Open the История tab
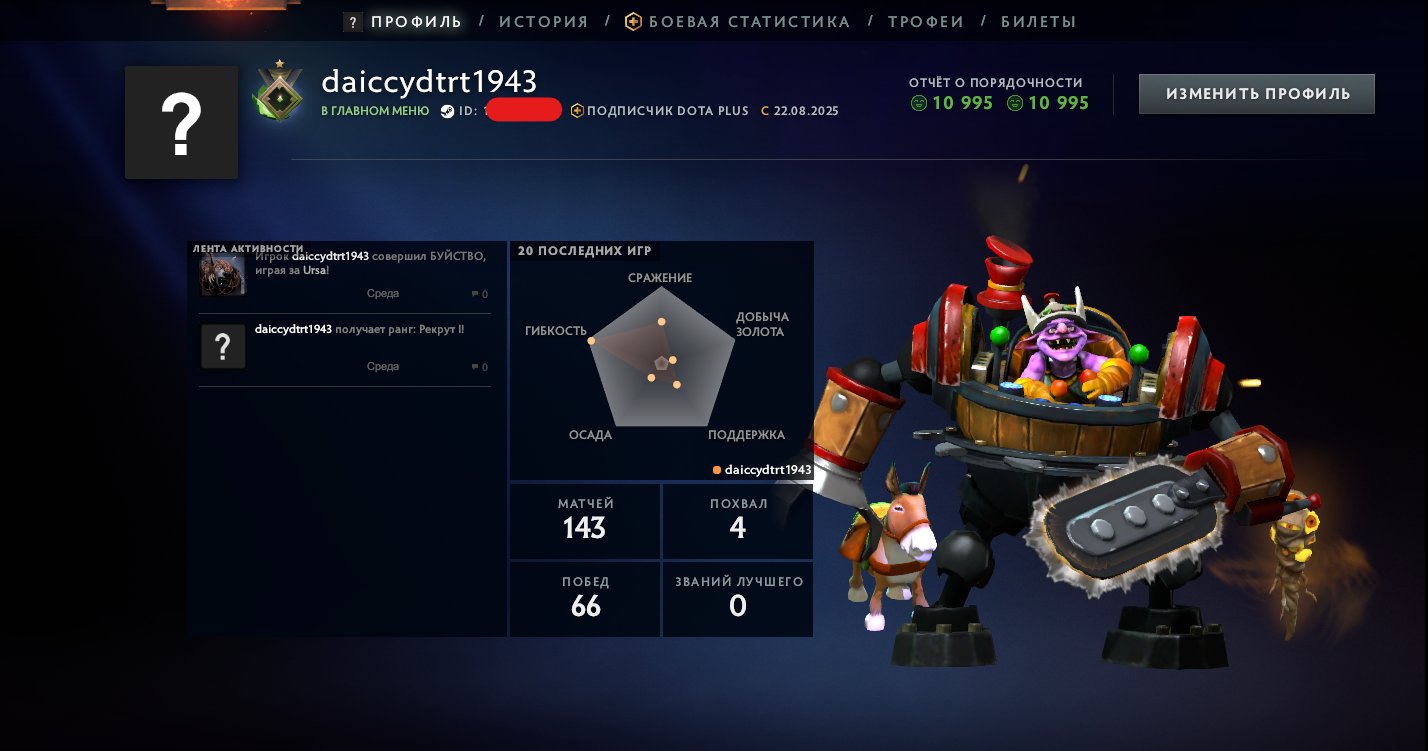1428x751 pixels. click(x=544, y=21)
